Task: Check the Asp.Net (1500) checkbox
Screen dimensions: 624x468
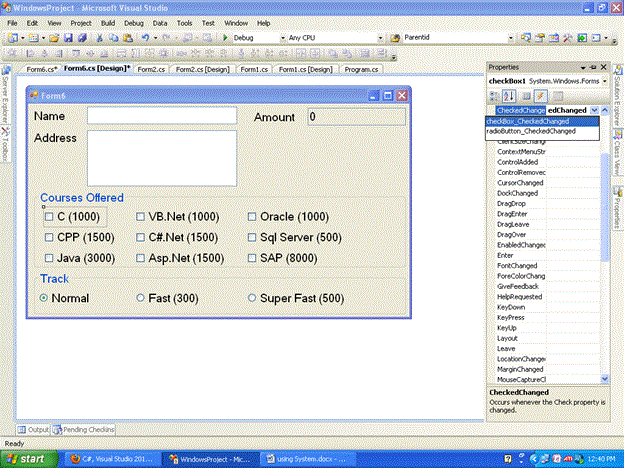Action: tap(140, 258)
